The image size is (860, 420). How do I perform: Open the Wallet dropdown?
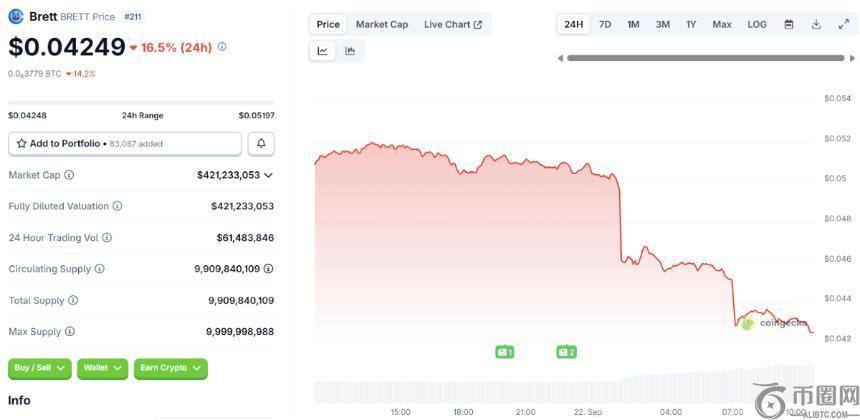click(x=102, y=368)
